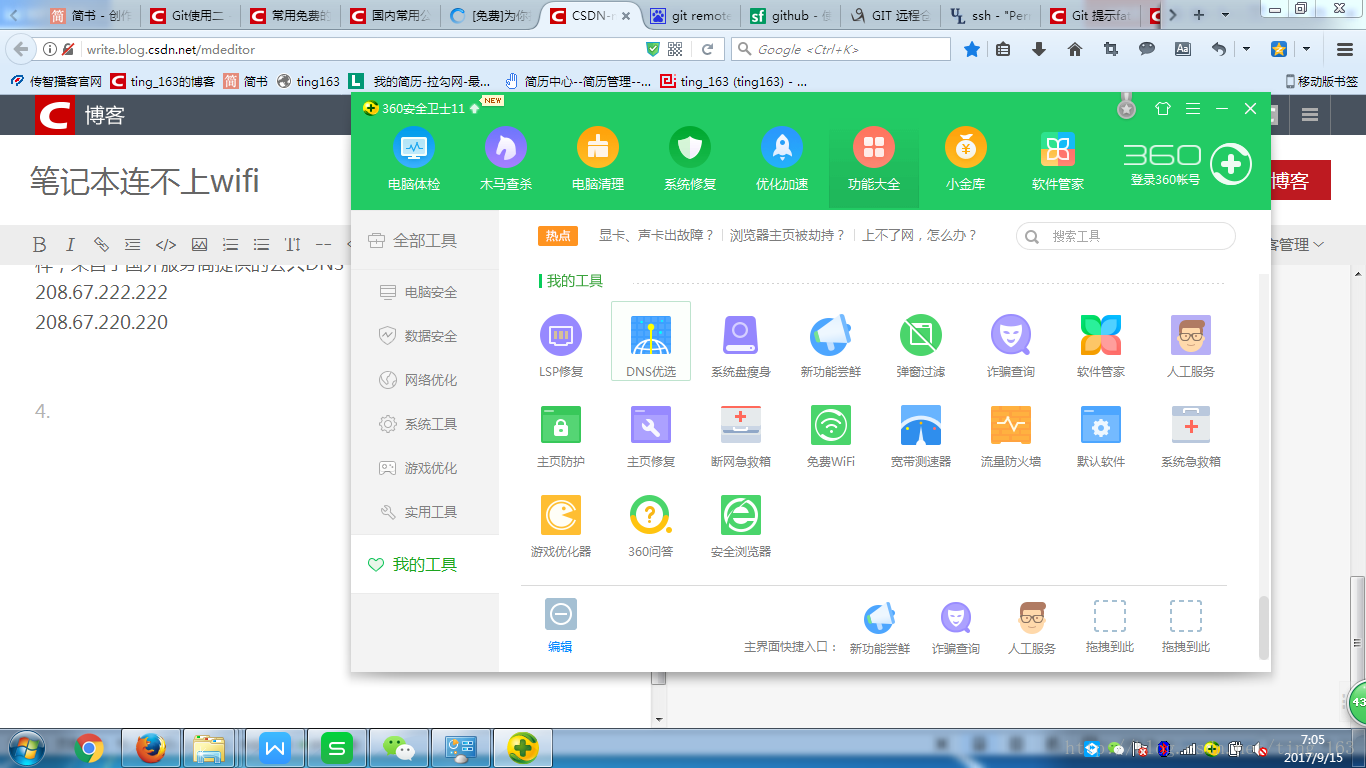The height and width of the screenshot is (768, 1366).
Task: Launch the 游戏优化器 game optimizer
Action: pyautogui.click(x=560, y=525)
